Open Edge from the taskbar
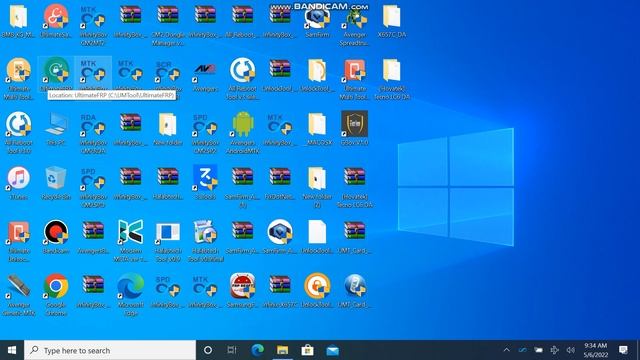Screen dimensions: 640x360 coord(257,350)
